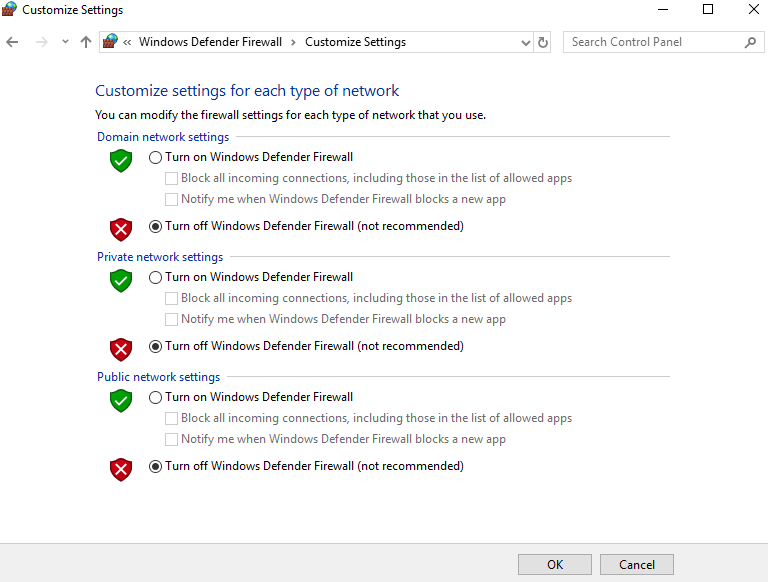Viewport: 768px width, 582px height.
Task: Click the green shield under Public network settings
Action: click(x=121, y=400)
